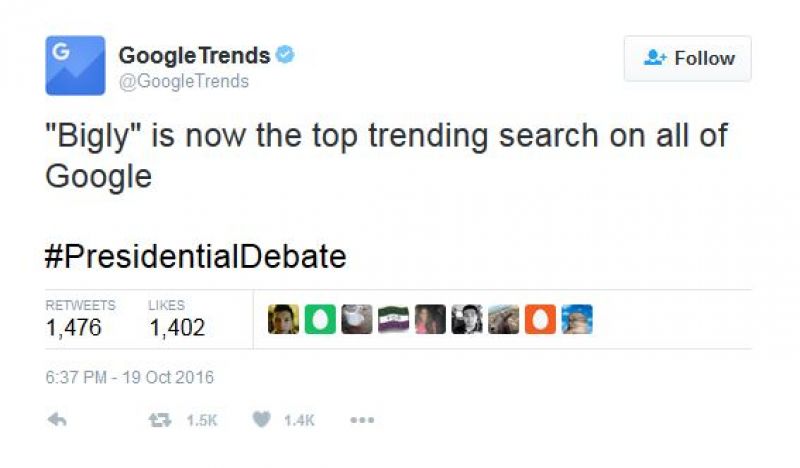Retweet using the retweet arrows icon
This screenshot has width=800, height=468.
coord(157,421)
